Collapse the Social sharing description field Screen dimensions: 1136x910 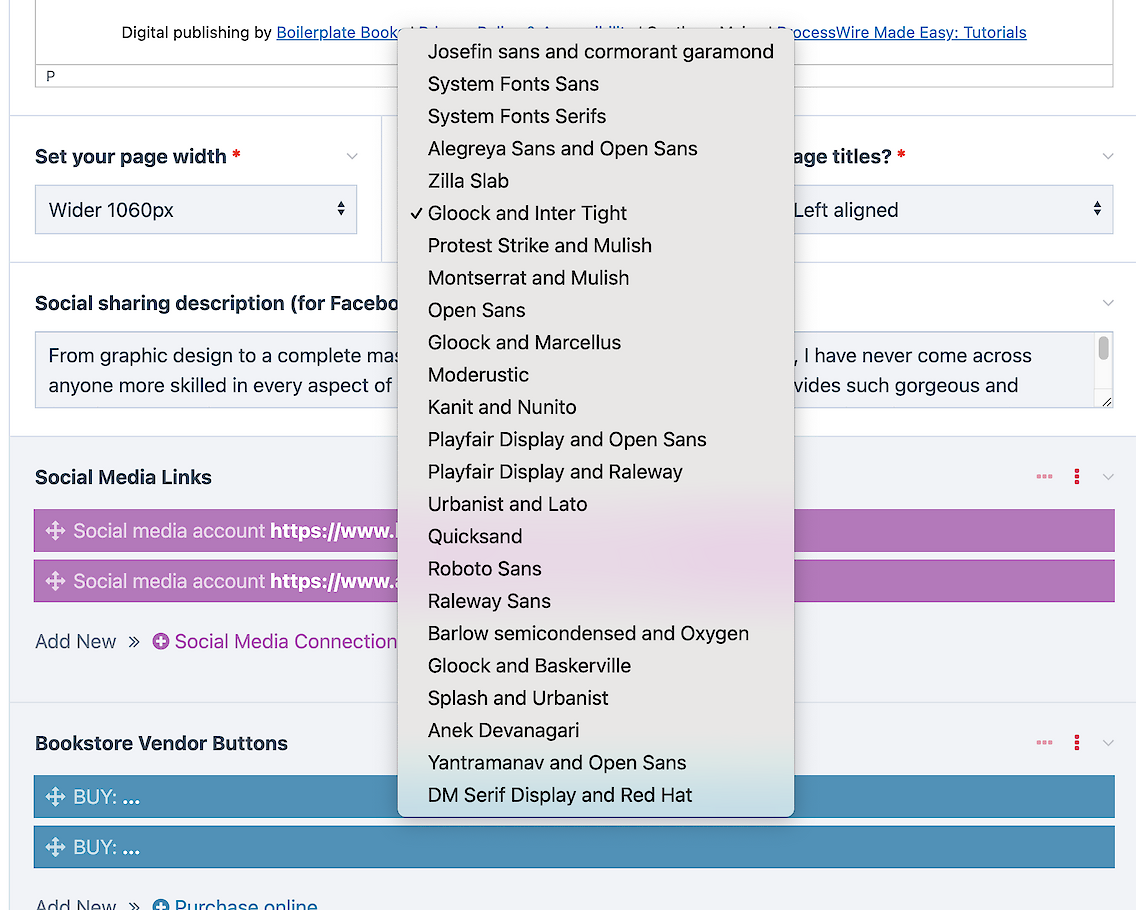tap(1108, 303)
